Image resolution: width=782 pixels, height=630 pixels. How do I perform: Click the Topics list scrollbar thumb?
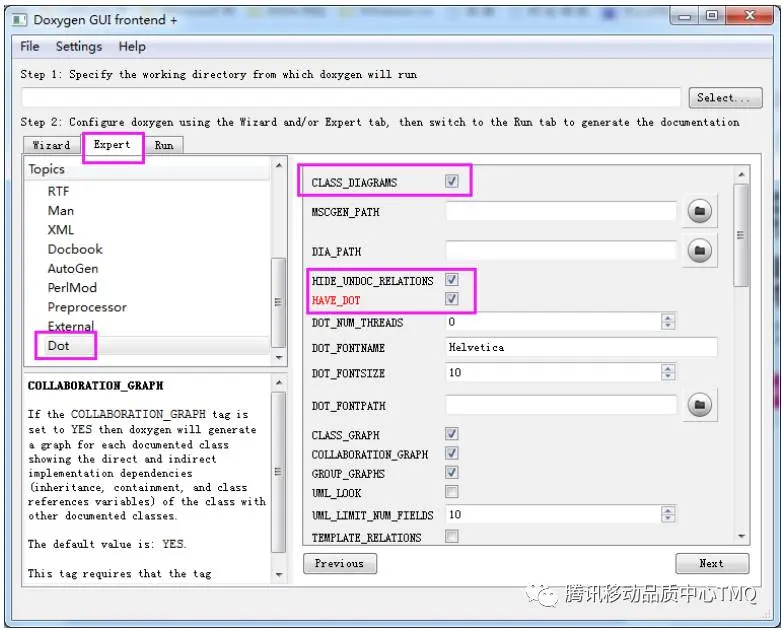[x=278, y=302]
